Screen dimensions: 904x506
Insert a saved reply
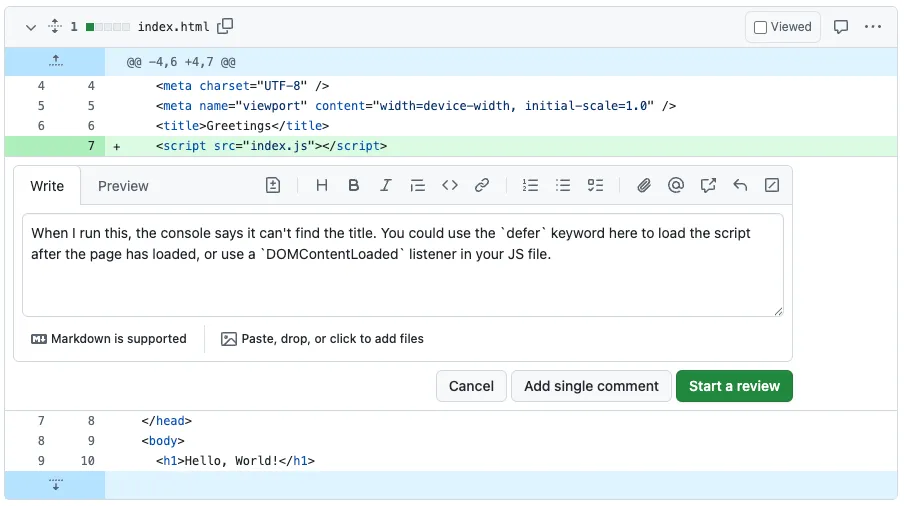[x=740, y=186]
